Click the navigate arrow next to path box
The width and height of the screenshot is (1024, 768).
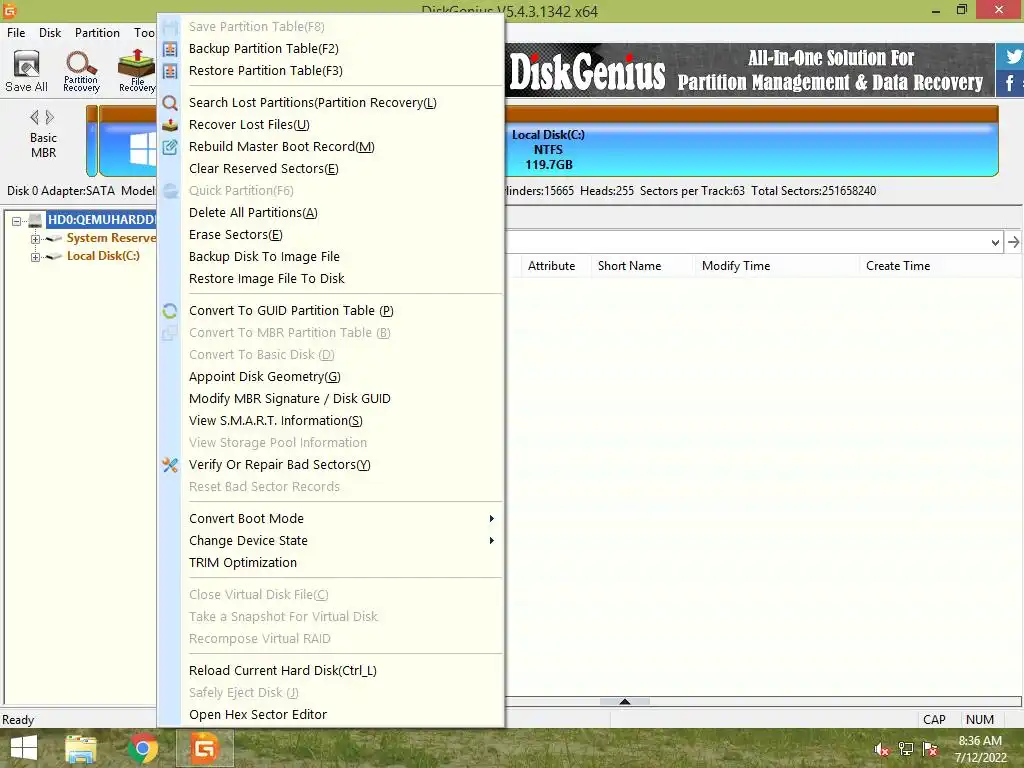[1013, 242]
